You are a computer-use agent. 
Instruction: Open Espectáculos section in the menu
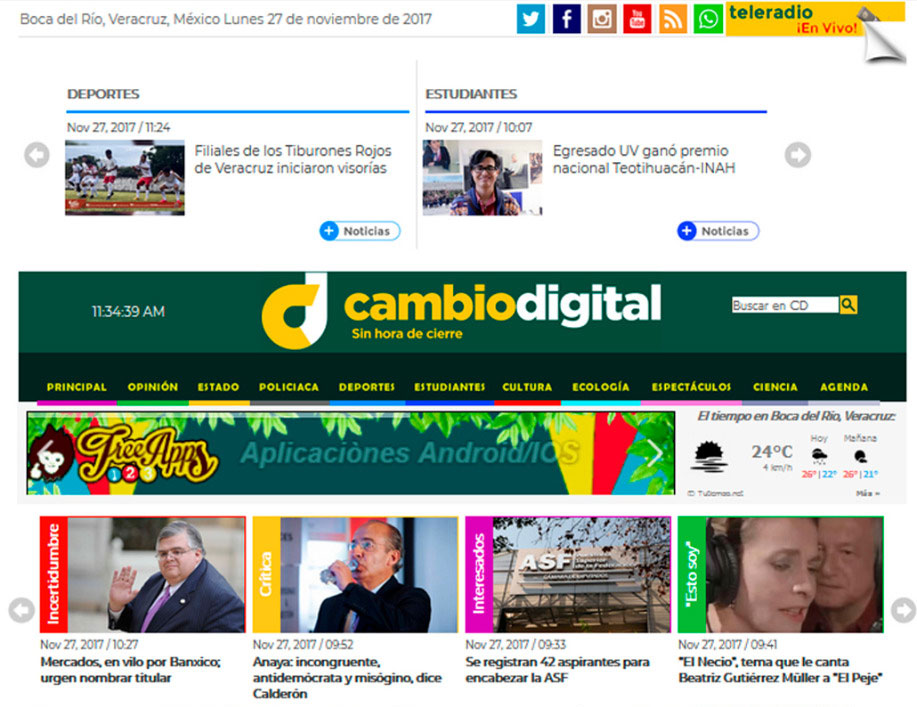(691, 387)
